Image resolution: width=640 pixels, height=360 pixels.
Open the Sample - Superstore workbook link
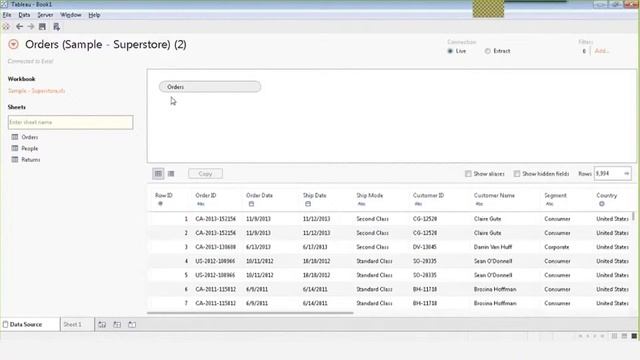coord(36,91)
